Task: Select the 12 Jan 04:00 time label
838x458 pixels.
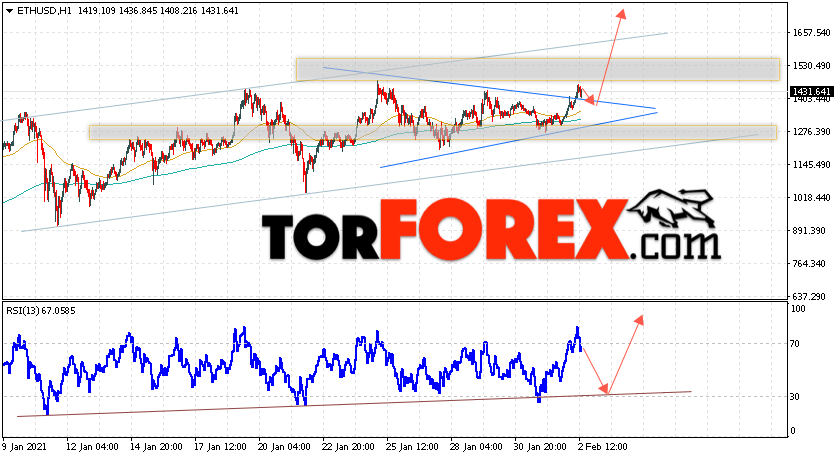Action: coord(92,447)
